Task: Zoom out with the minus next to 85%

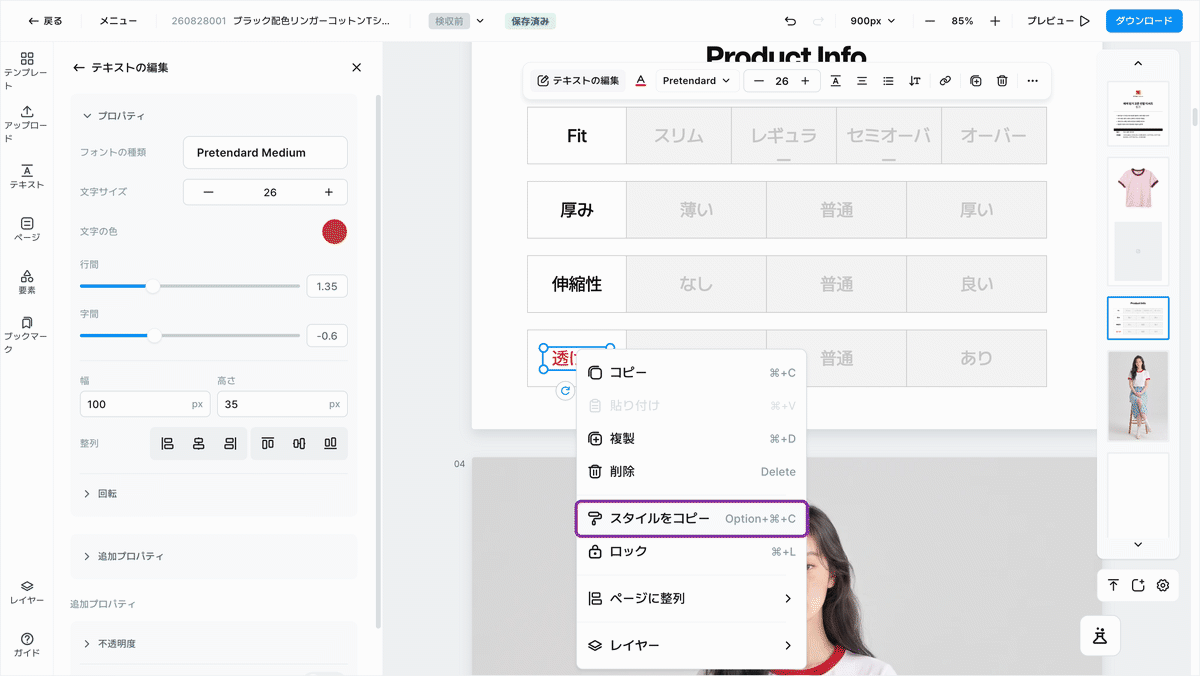Action: [930, 21]
